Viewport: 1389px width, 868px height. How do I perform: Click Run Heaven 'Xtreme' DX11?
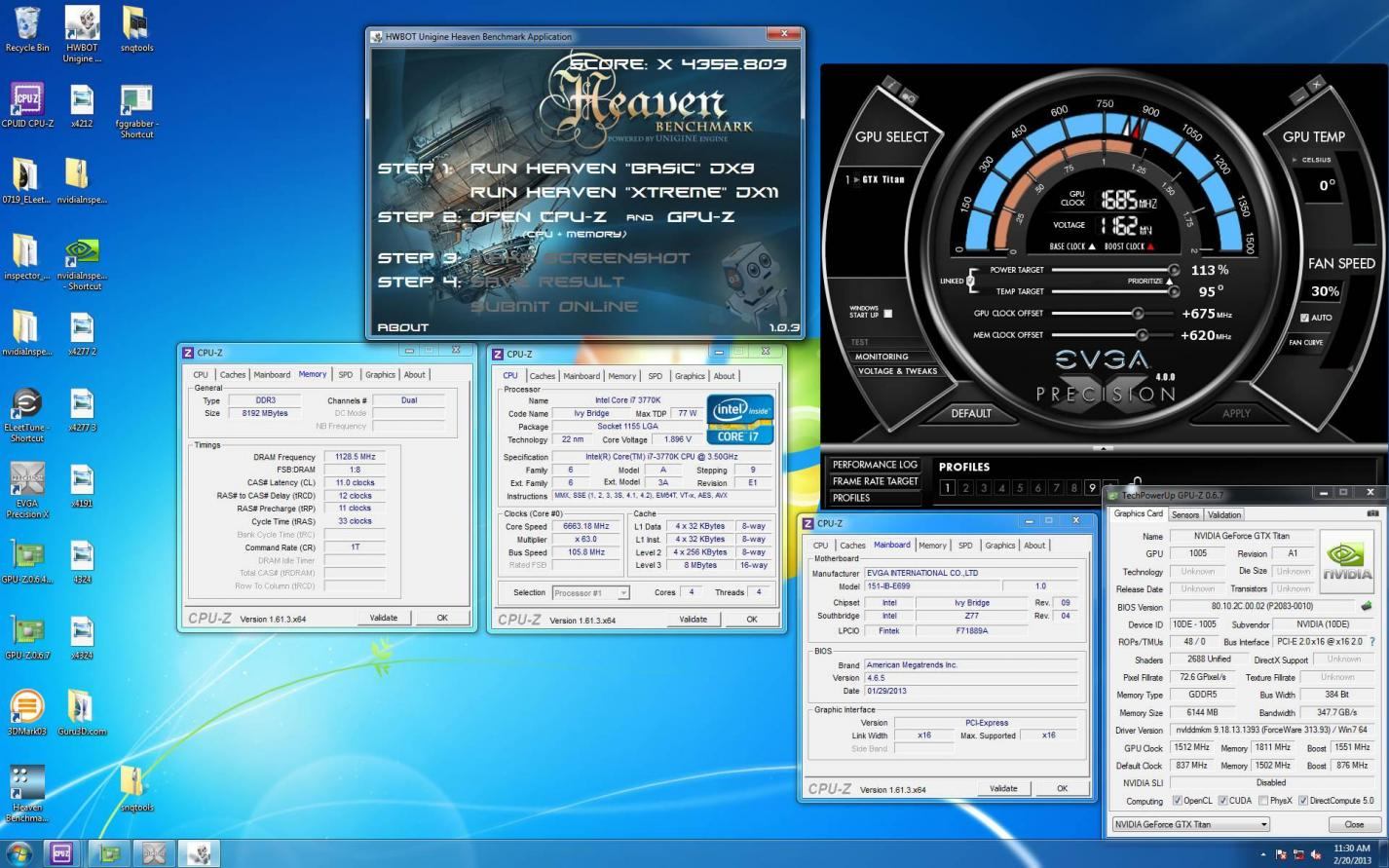(624, 193)
